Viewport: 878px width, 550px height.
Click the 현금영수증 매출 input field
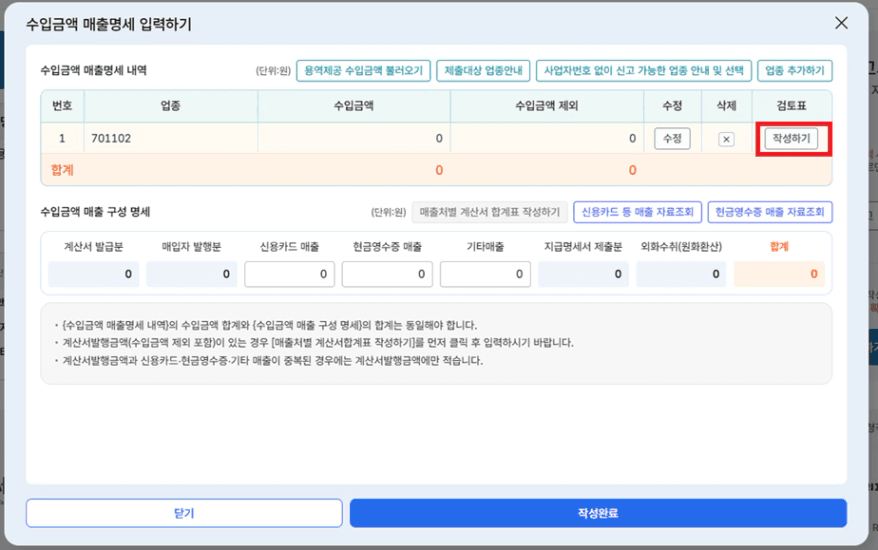pyautogui.click(x=387, y=274)
